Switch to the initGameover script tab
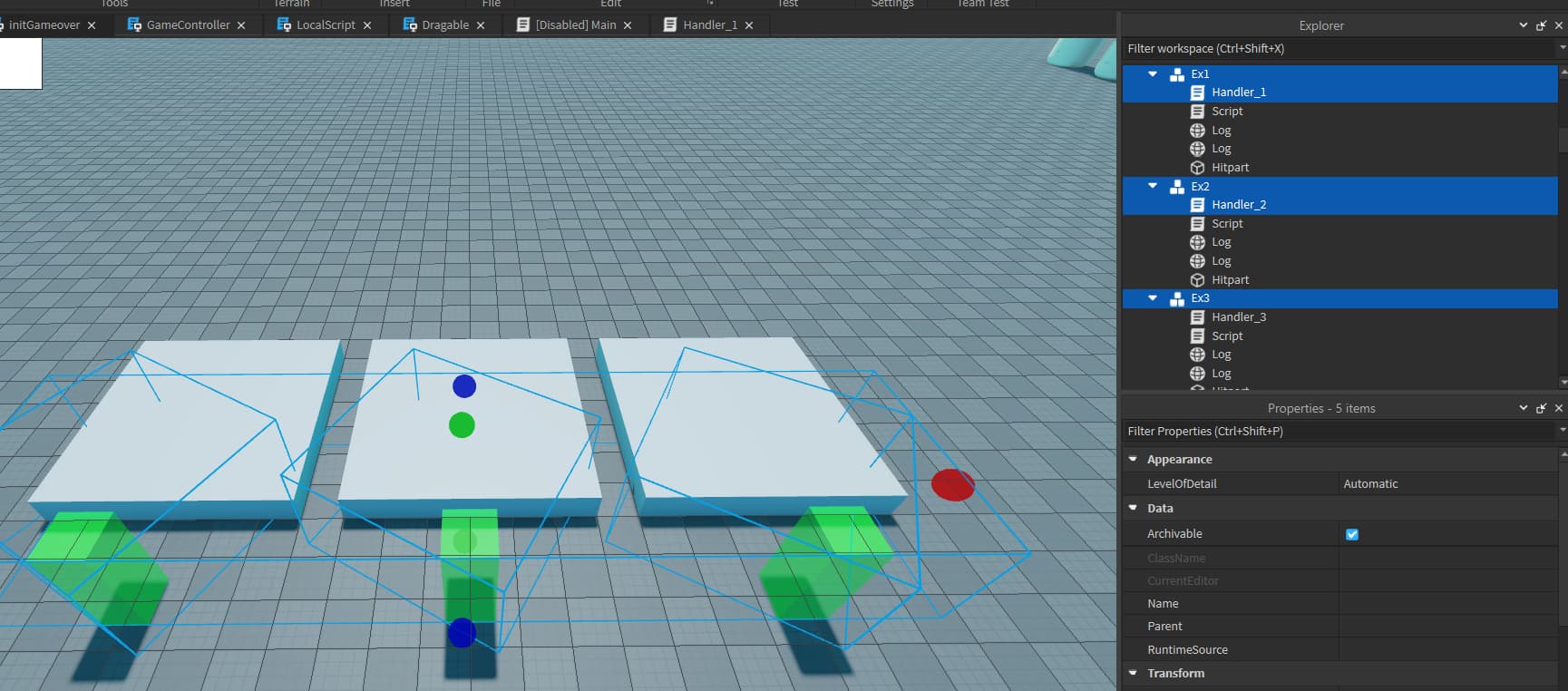The width and height of the screenshot is (1568, 691). point(44,25)
